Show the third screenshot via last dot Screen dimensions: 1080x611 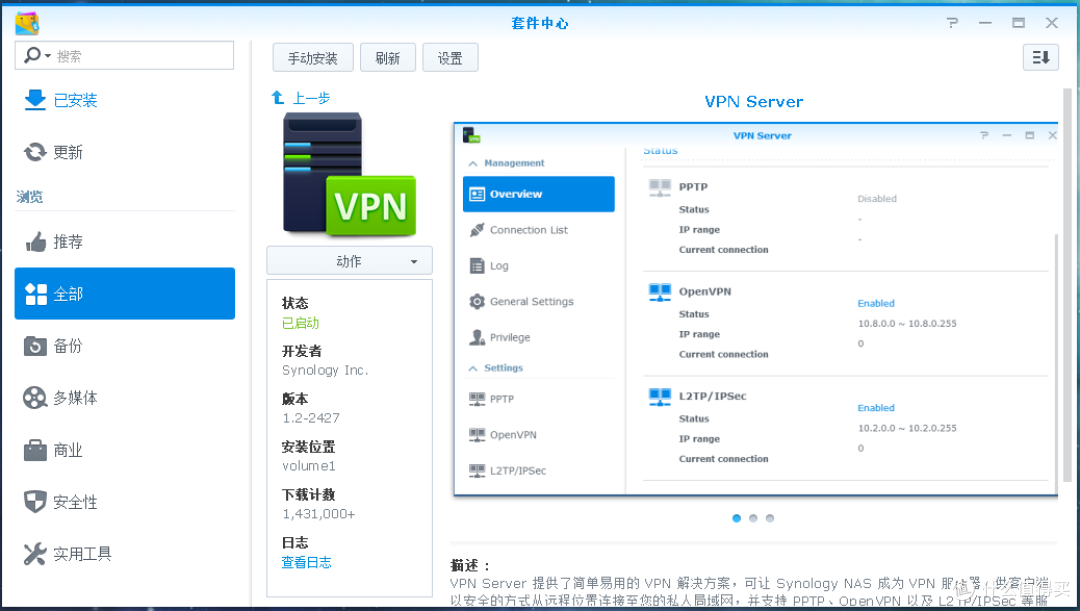tap(769, 518)
